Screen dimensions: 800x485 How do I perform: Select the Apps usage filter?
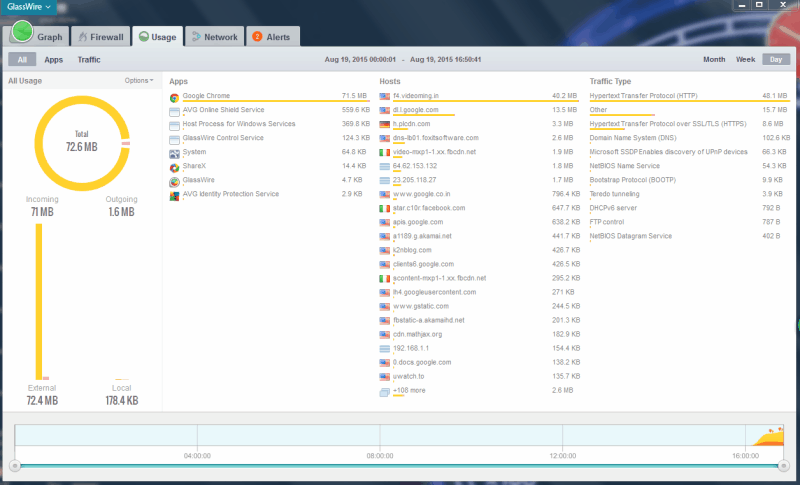tap(54, 60)
